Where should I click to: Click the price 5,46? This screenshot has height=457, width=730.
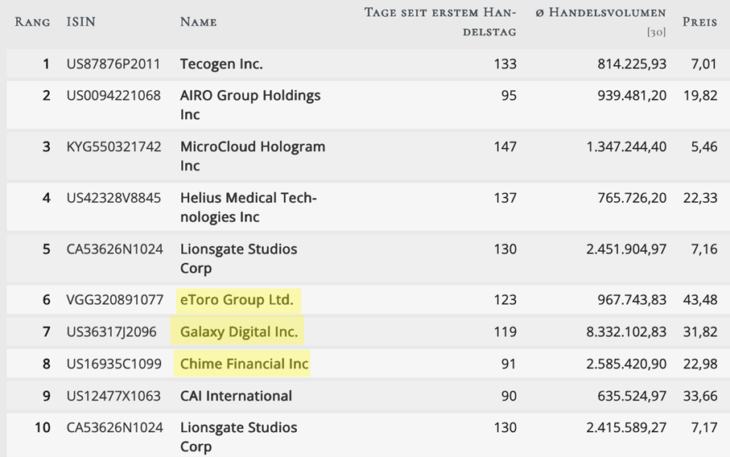[704, 147]
